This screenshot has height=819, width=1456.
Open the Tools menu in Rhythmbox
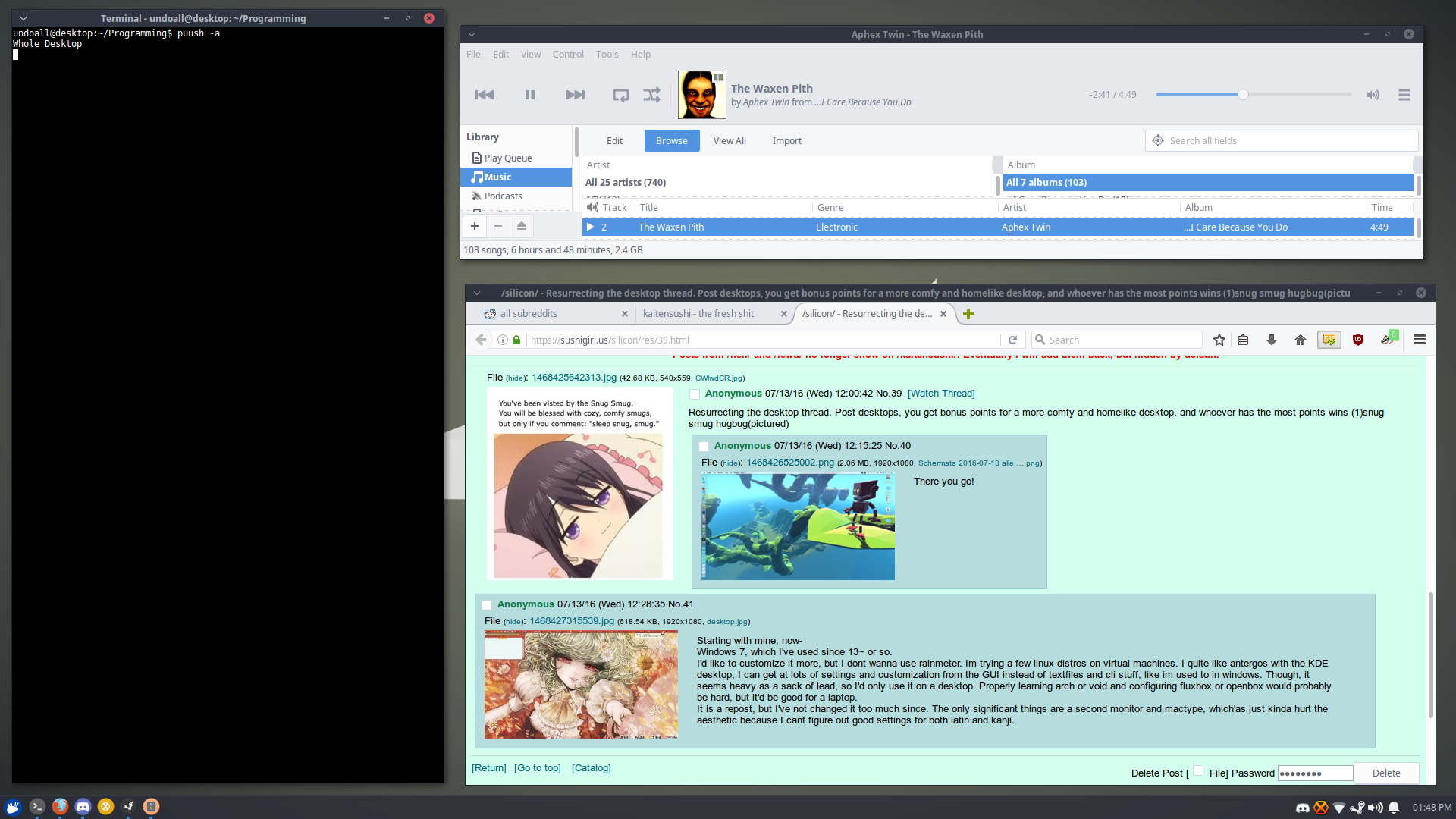coord(607,55)
